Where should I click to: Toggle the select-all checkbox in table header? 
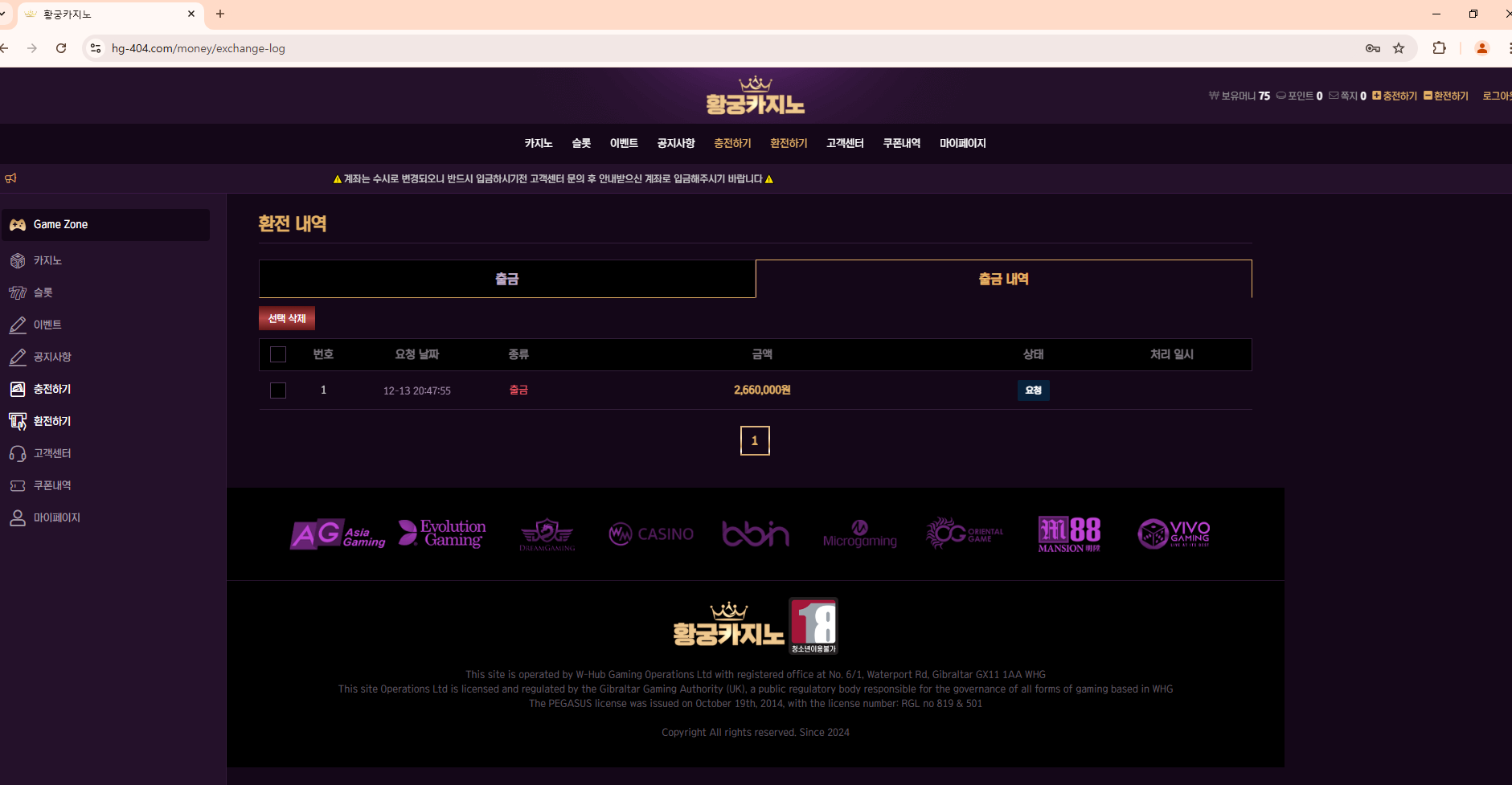[278, 354]
